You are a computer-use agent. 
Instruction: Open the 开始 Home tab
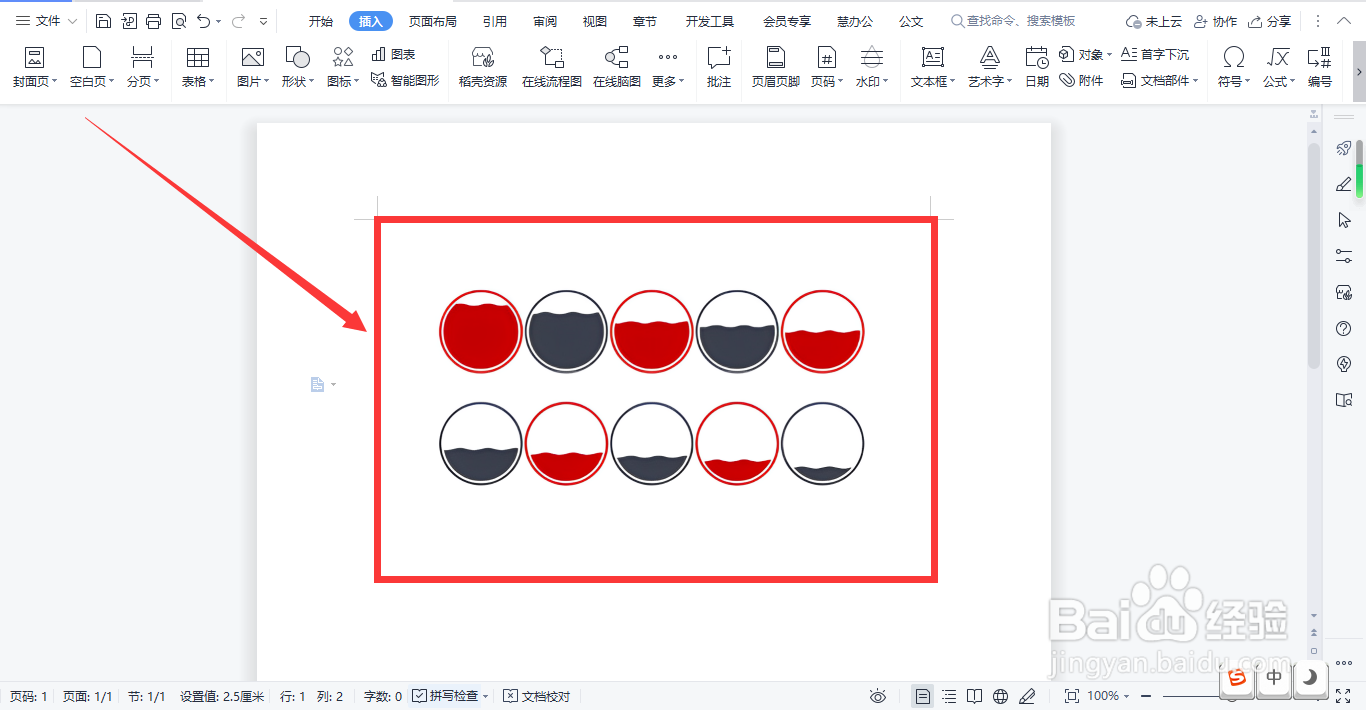pos(321,21)
